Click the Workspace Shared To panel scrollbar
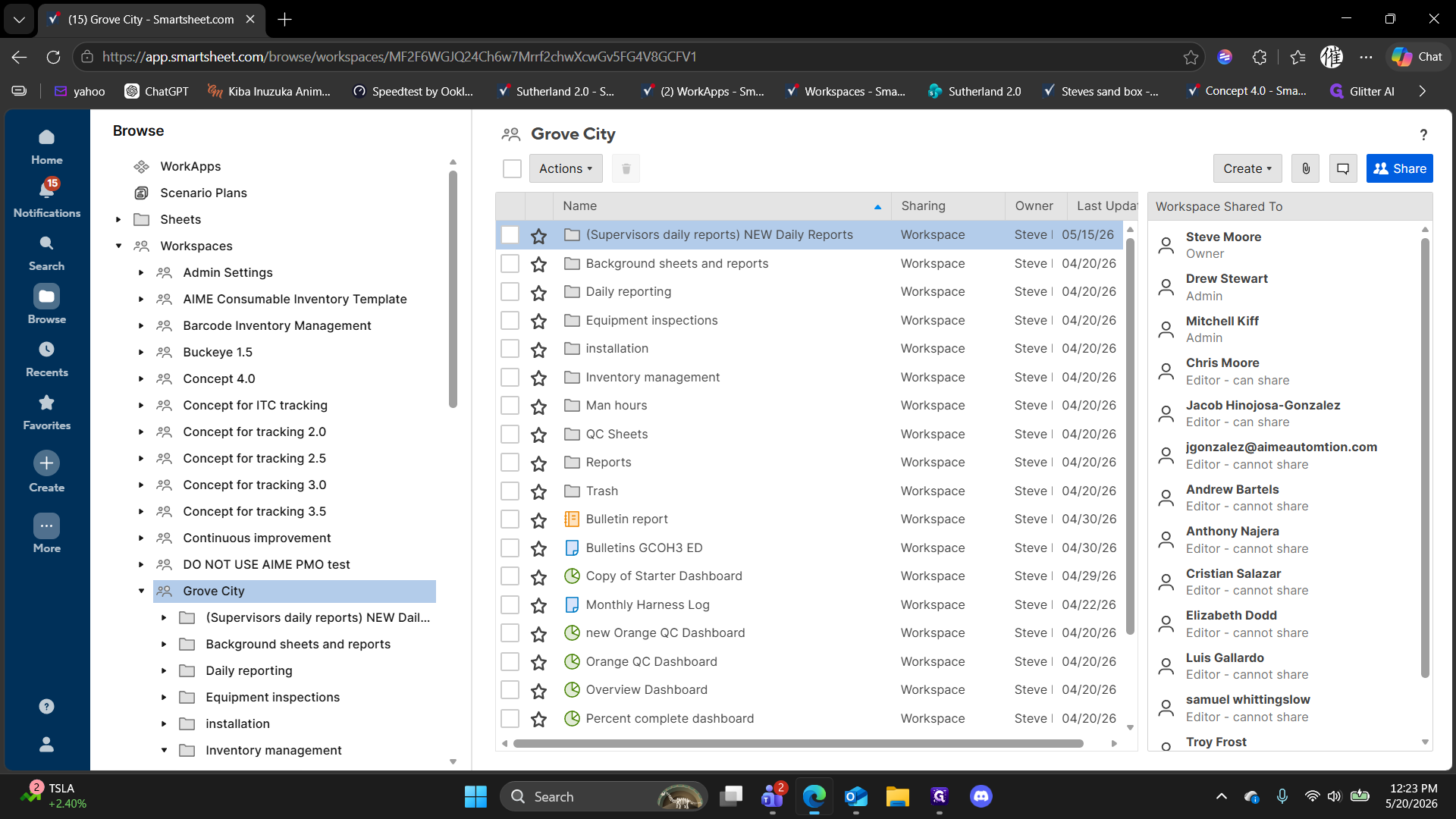The width and height of the screenshot is (1456, 819). coord(1424,457)
